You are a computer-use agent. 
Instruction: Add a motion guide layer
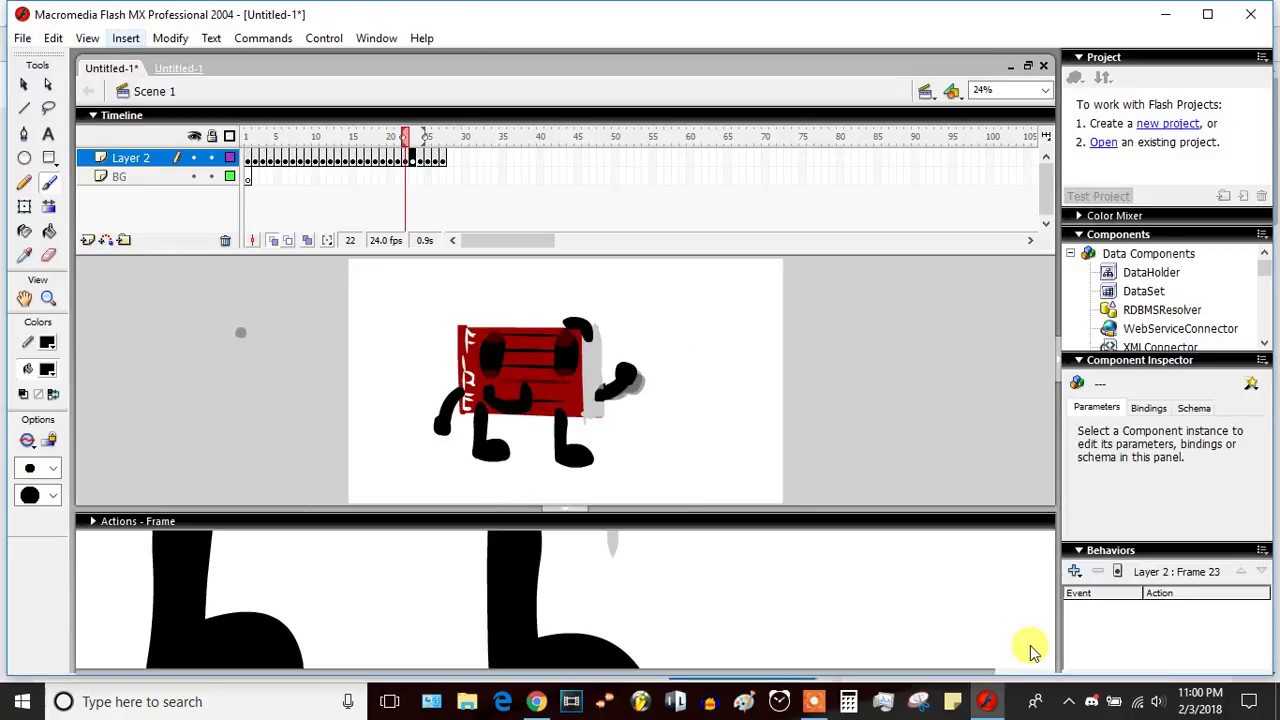click(106, 240)
